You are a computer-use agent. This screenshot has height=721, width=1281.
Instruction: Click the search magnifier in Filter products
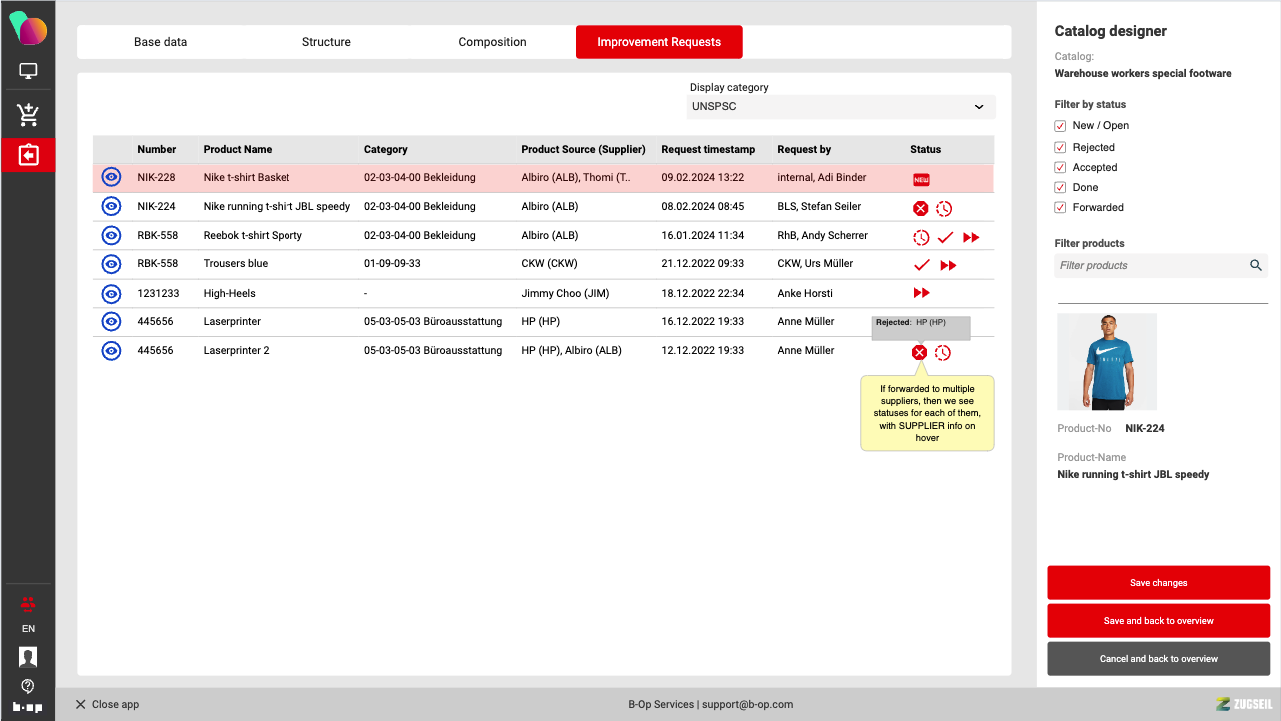(1255, 266)
